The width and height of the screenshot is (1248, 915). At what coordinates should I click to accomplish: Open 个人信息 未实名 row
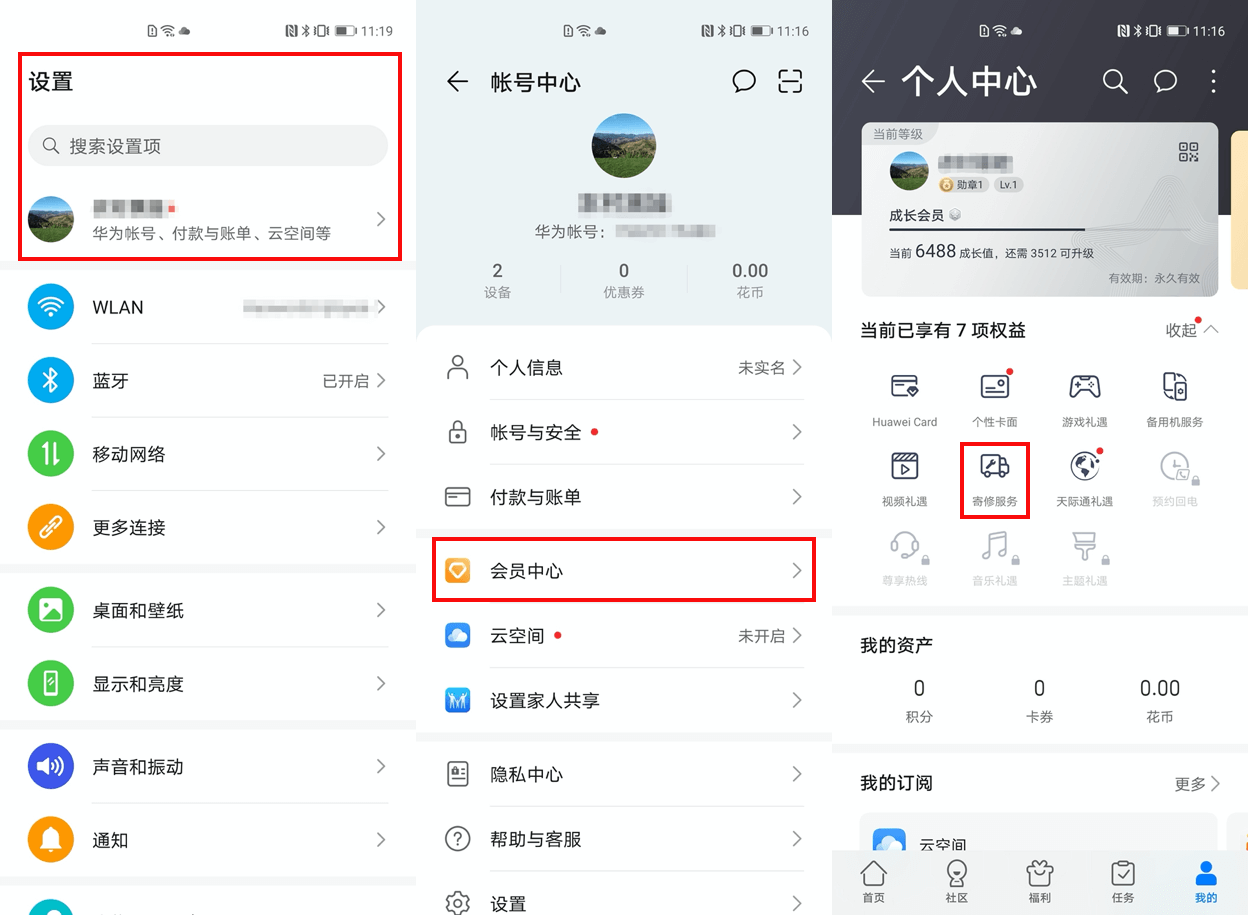[x=624, y=368]
